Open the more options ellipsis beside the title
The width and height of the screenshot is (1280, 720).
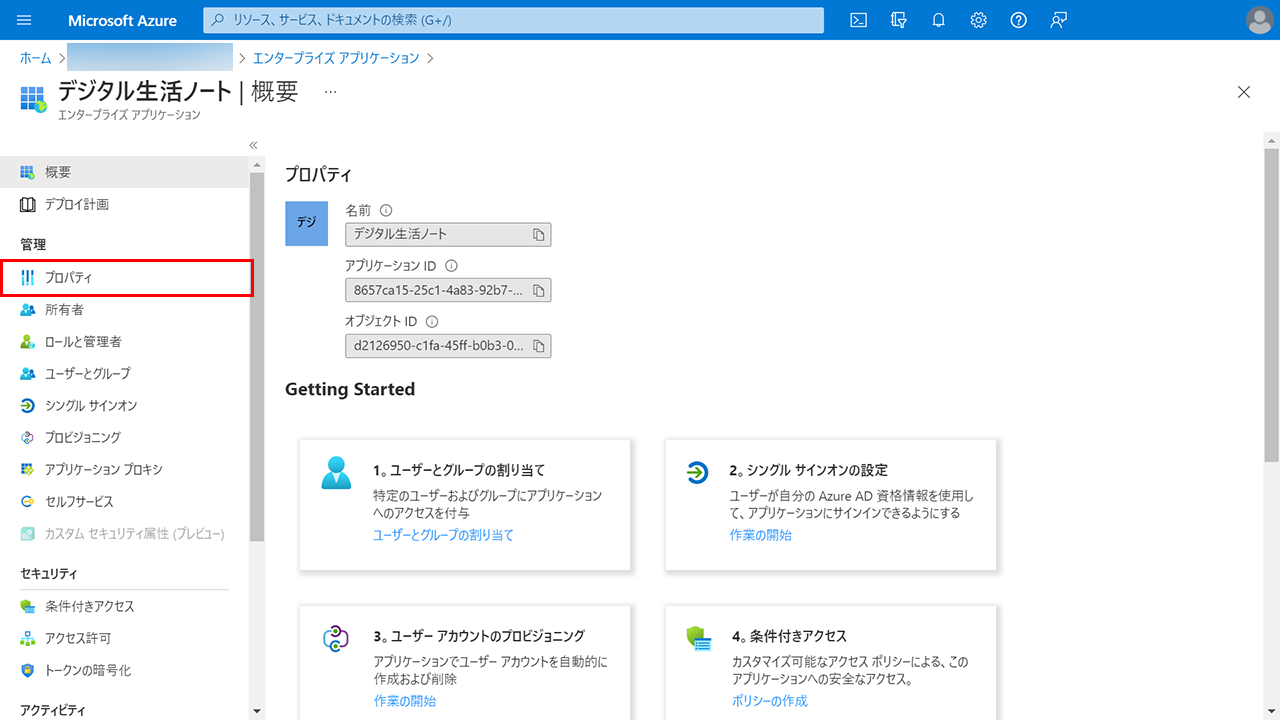click(331, 91)
